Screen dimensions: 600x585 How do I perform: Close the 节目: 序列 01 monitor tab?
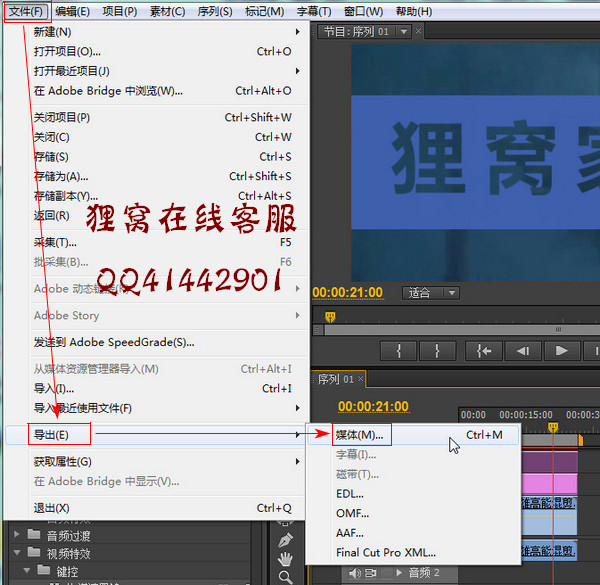418,31
